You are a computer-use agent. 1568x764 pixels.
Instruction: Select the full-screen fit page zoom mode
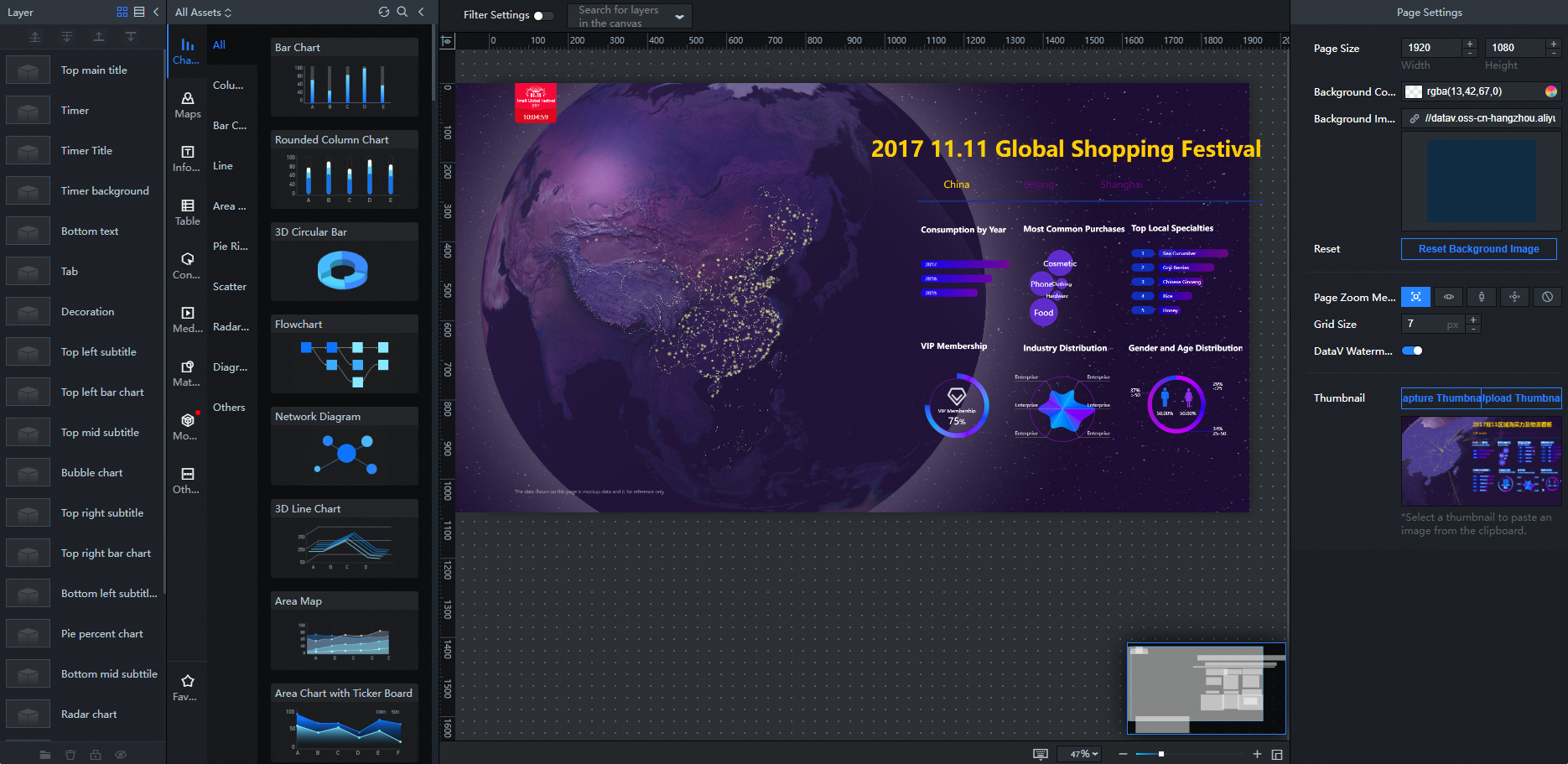pyautogui.click(x=1415, y=297)
